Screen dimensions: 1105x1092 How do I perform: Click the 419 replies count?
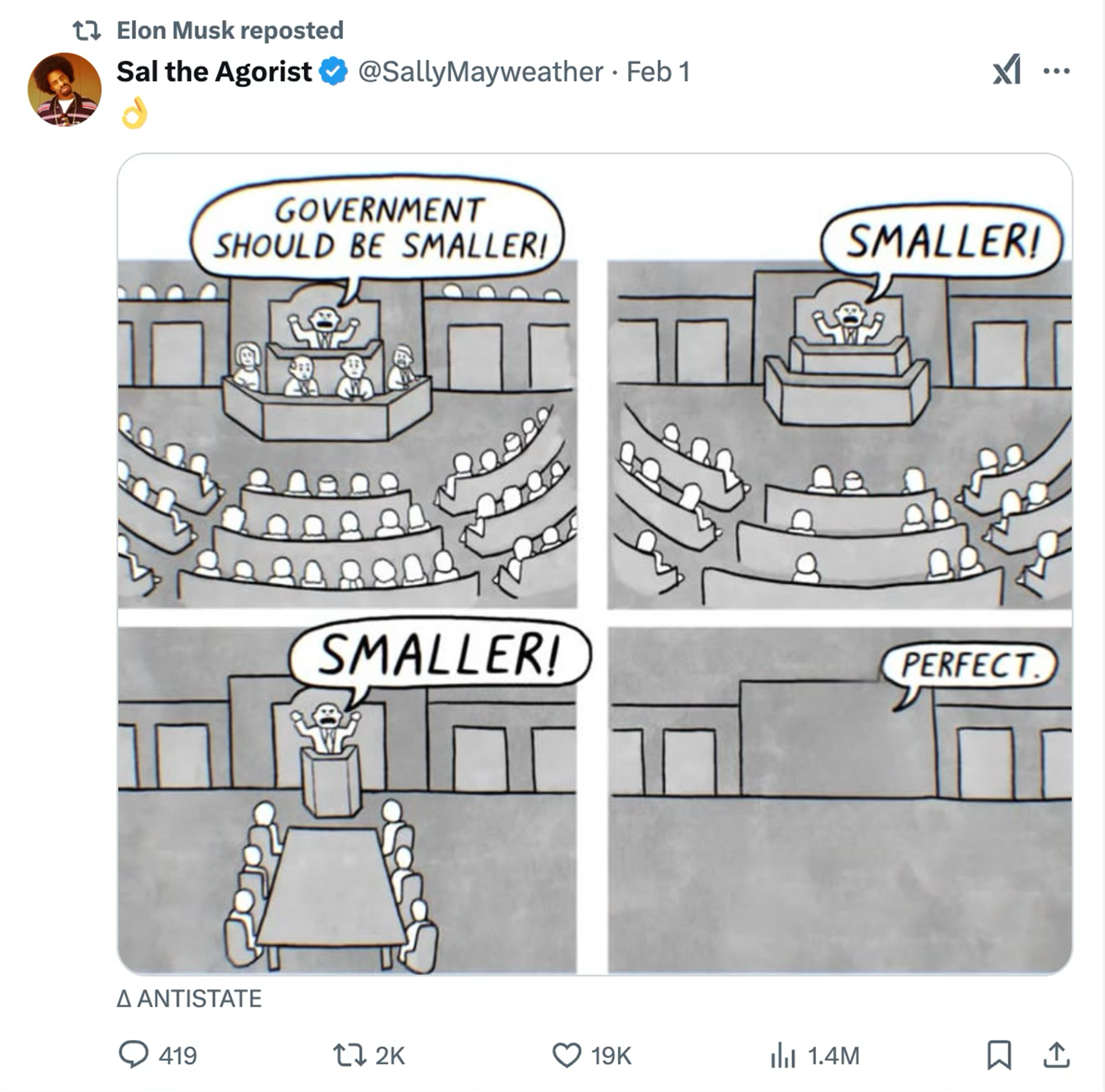(x=178, y=1056)
